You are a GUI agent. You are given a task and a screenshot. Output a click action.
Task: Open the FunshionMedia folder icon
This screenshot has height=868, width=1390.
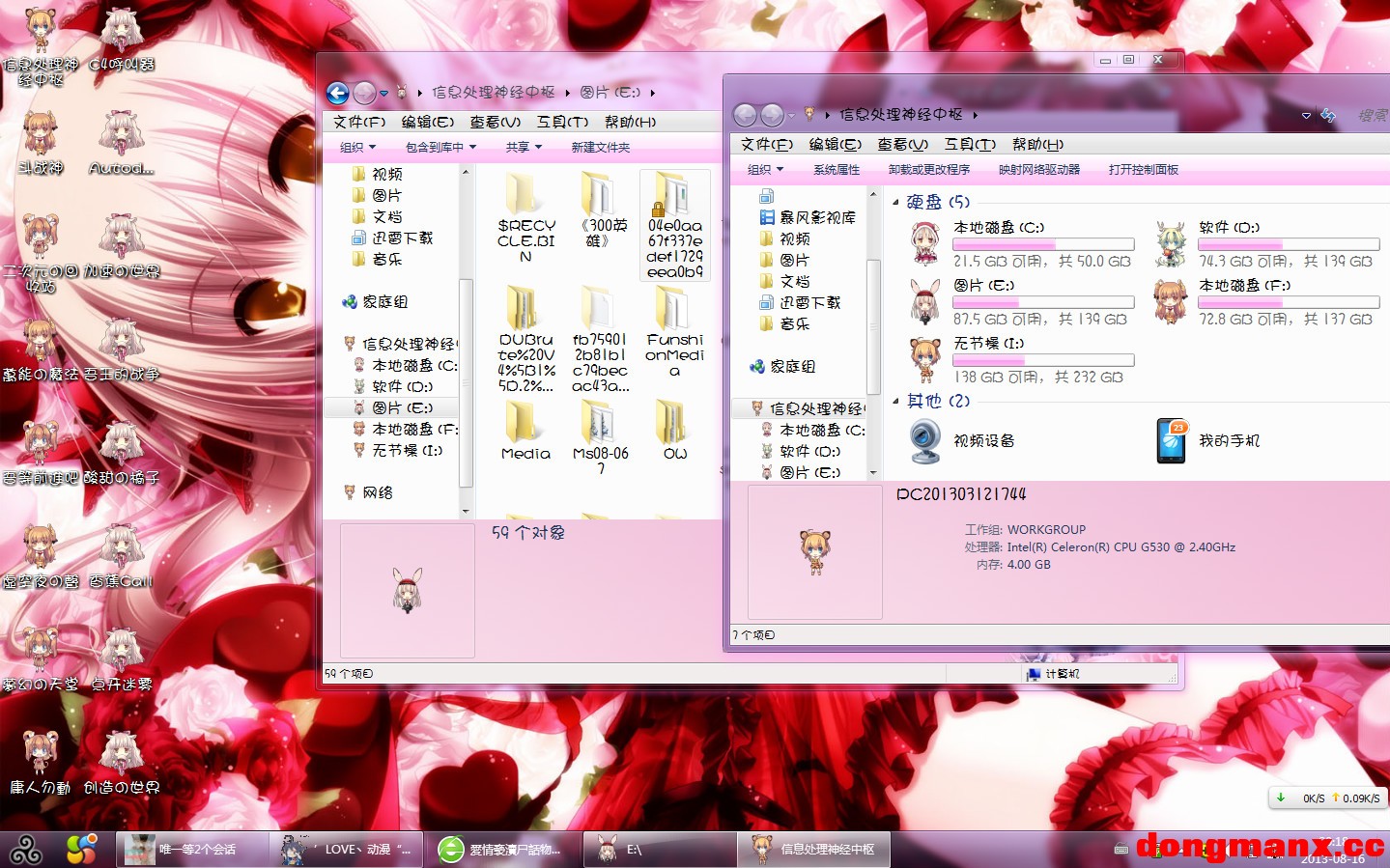pos(673,310)
